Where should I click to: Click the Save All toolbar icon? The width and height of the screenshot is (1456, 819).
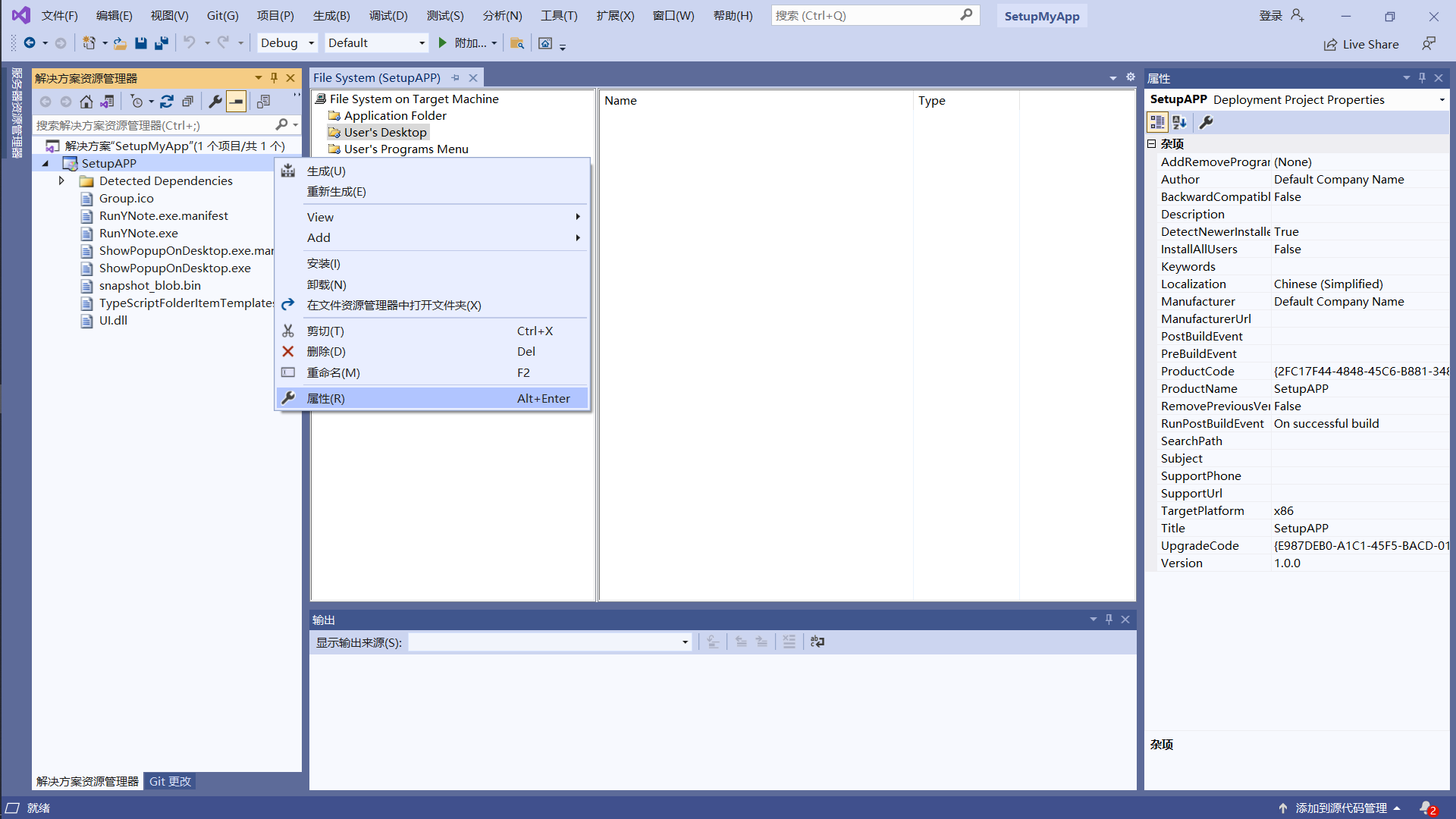(161, 43)
